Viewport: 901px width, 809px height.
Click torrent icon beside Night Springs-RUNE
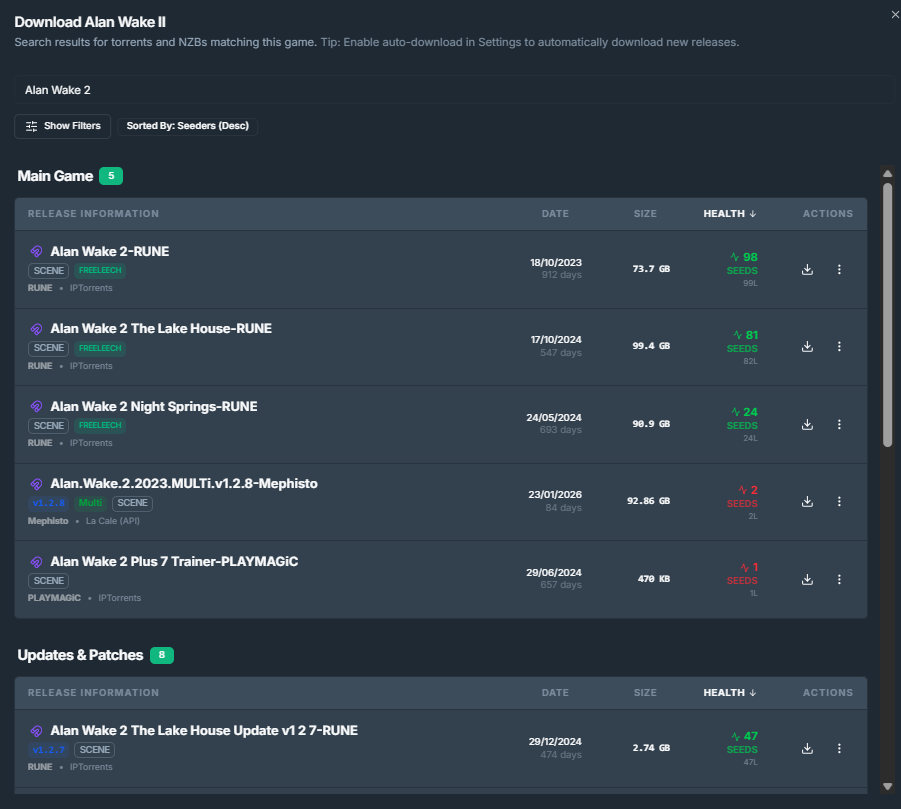[36, 406]
